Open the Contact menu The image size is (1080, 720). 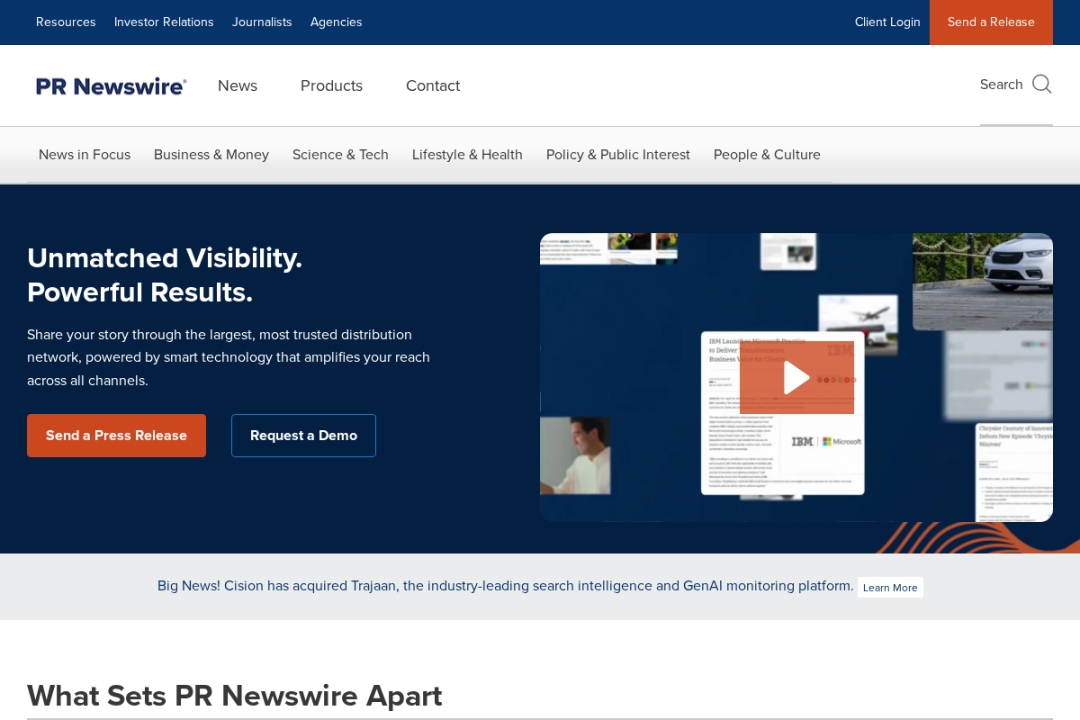432,86
